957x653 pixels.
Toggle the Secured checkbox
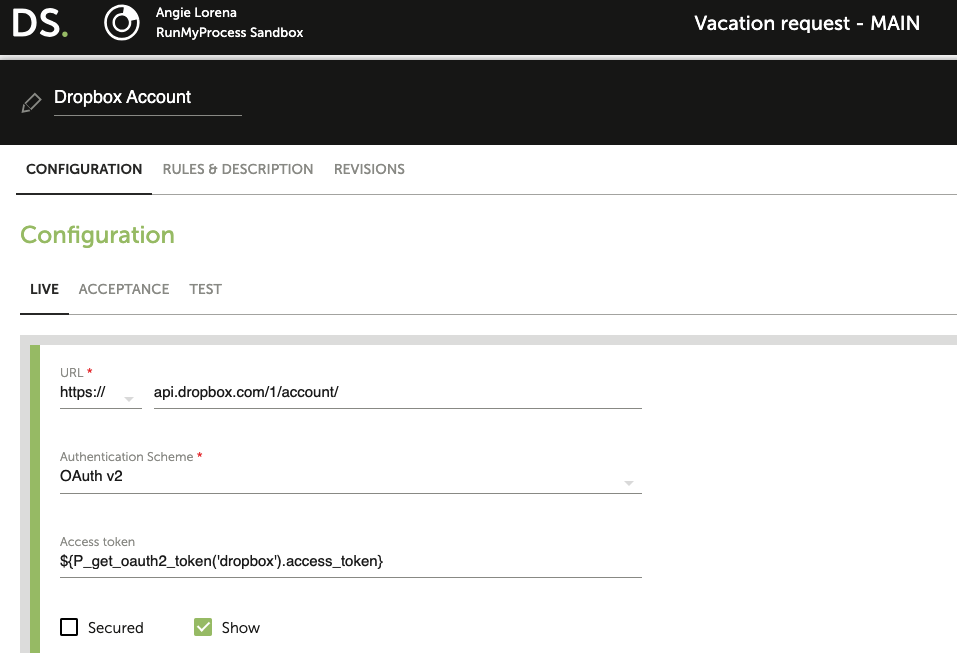click(69, 627)
